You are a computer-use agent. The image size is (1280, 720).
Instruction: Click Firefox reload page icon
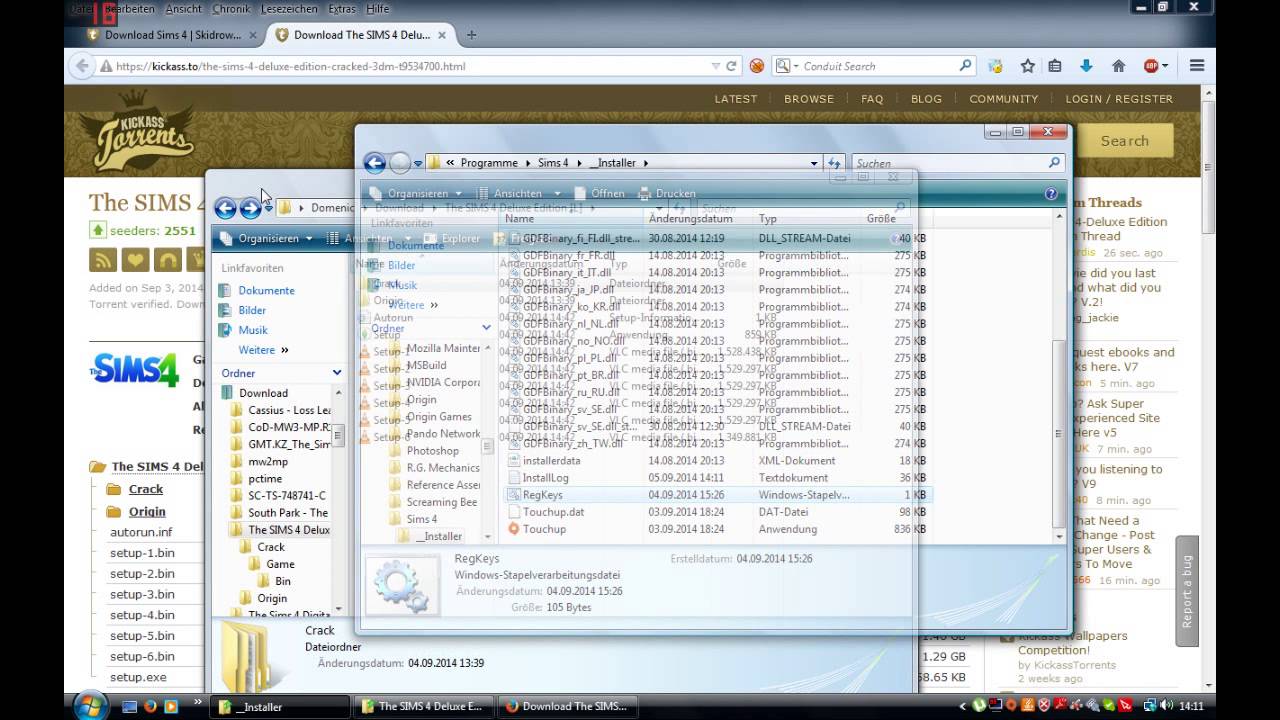coord(732,66)
